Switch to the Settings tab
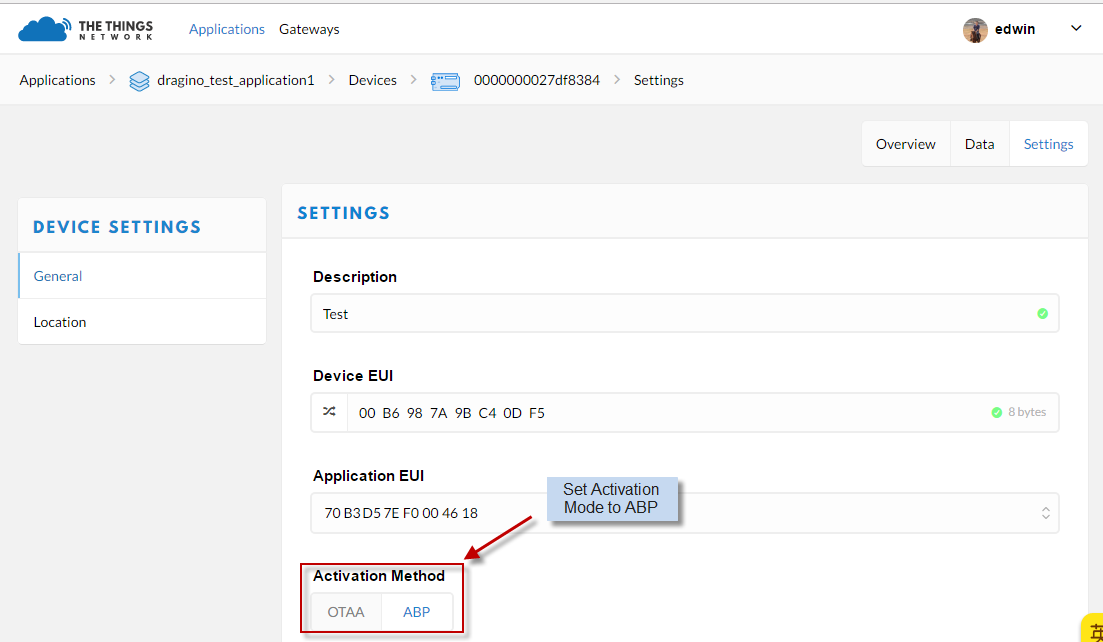The image size is (1103, 642). tap(1048, 143)
